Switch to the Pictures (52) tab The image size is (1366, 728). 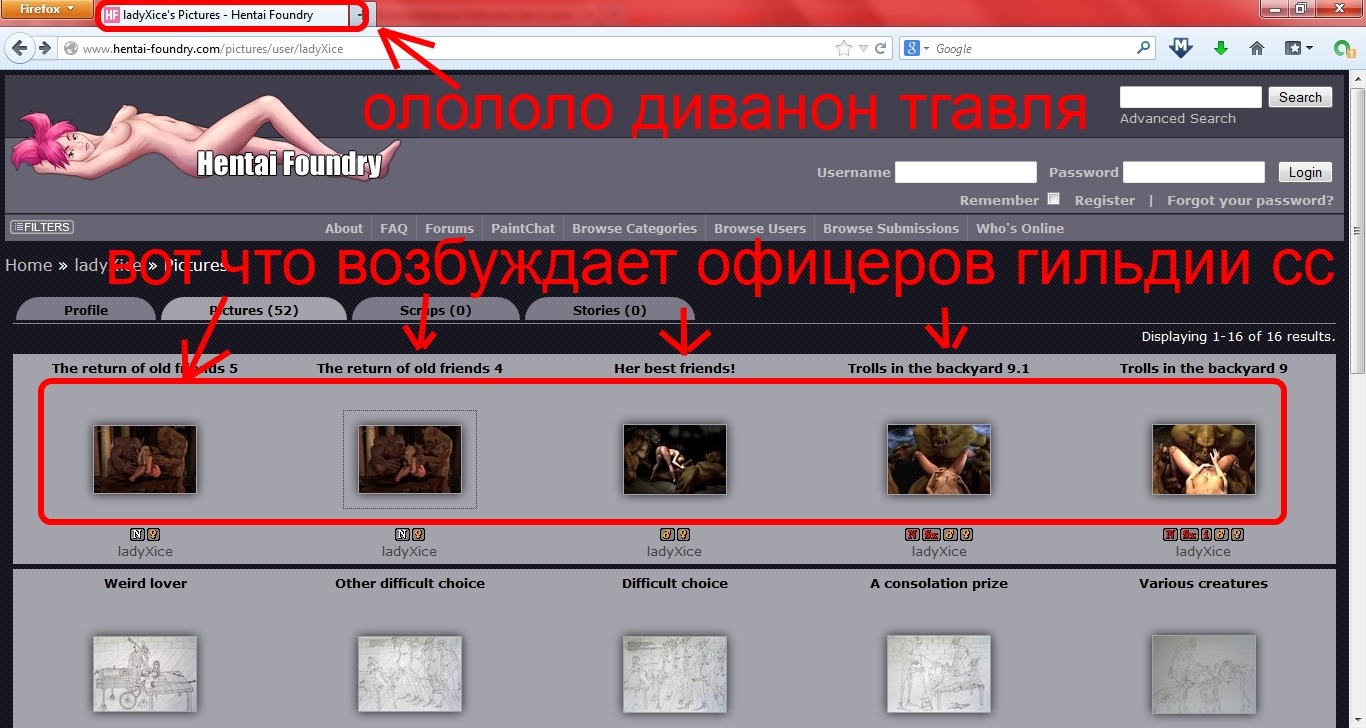coord(254,310)
